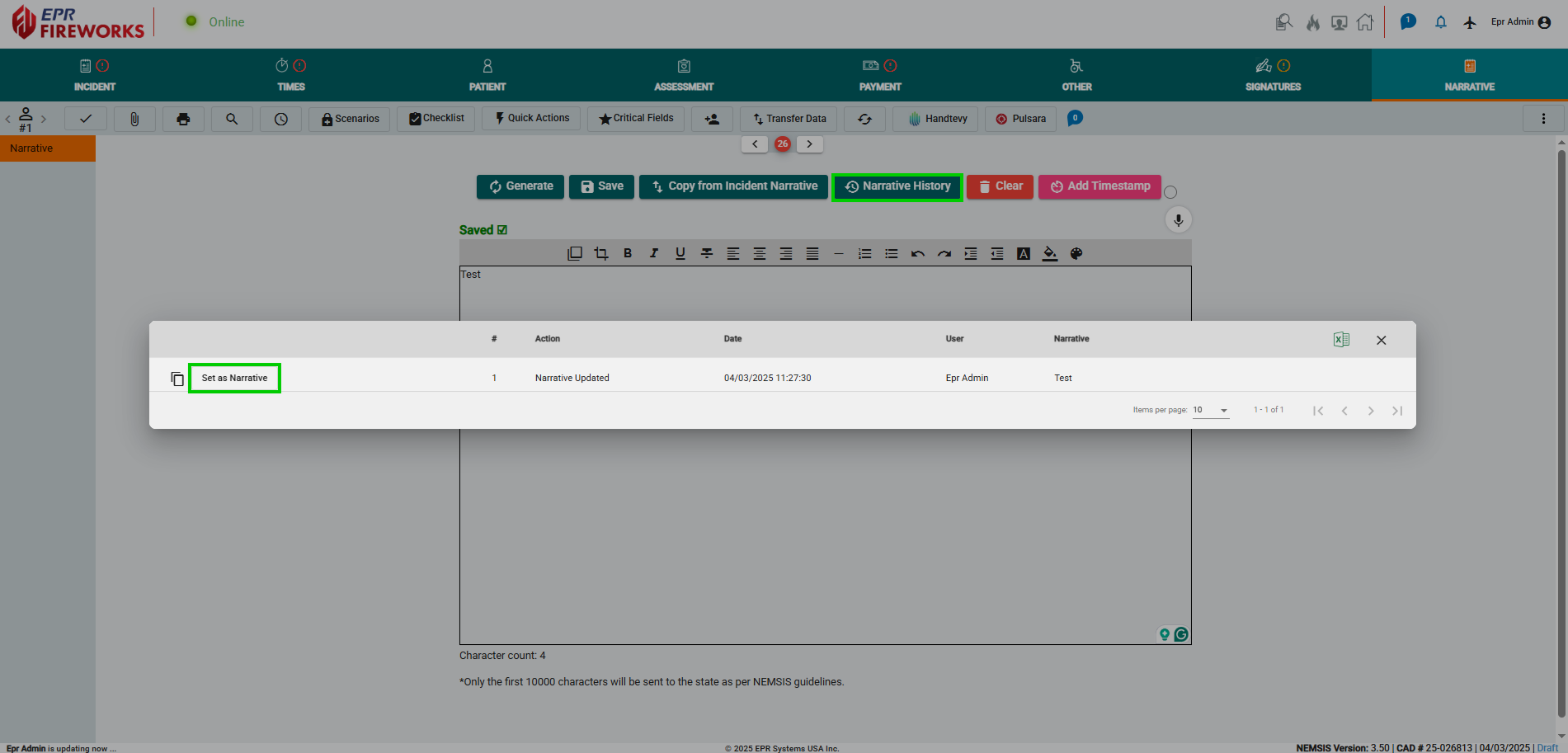This screenshot has height=753, width=1568.
Task: Click the home icon in the header
Action: pyautogui.click(x=1365, y=22)
